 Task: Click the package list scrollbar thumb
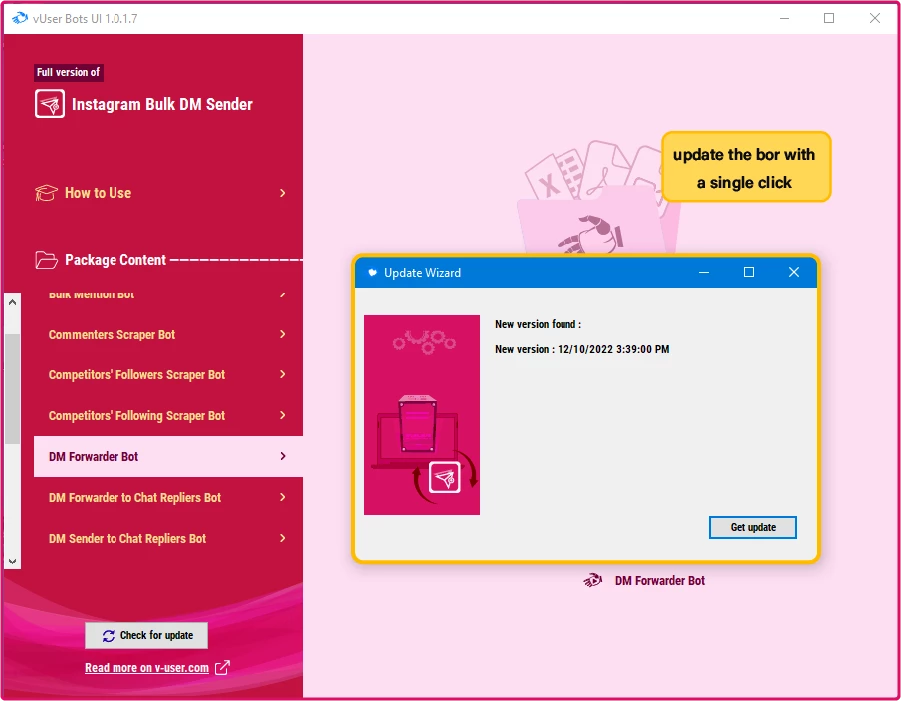click(x=13, y=389)
